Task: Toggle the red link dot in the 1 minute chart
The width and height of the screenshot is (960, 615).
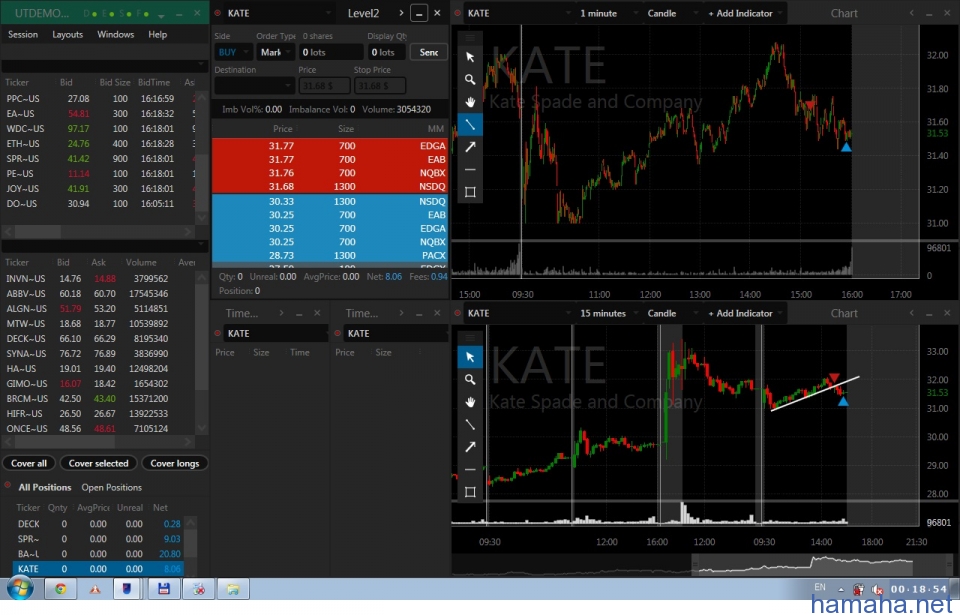Action: pos(457,13)
